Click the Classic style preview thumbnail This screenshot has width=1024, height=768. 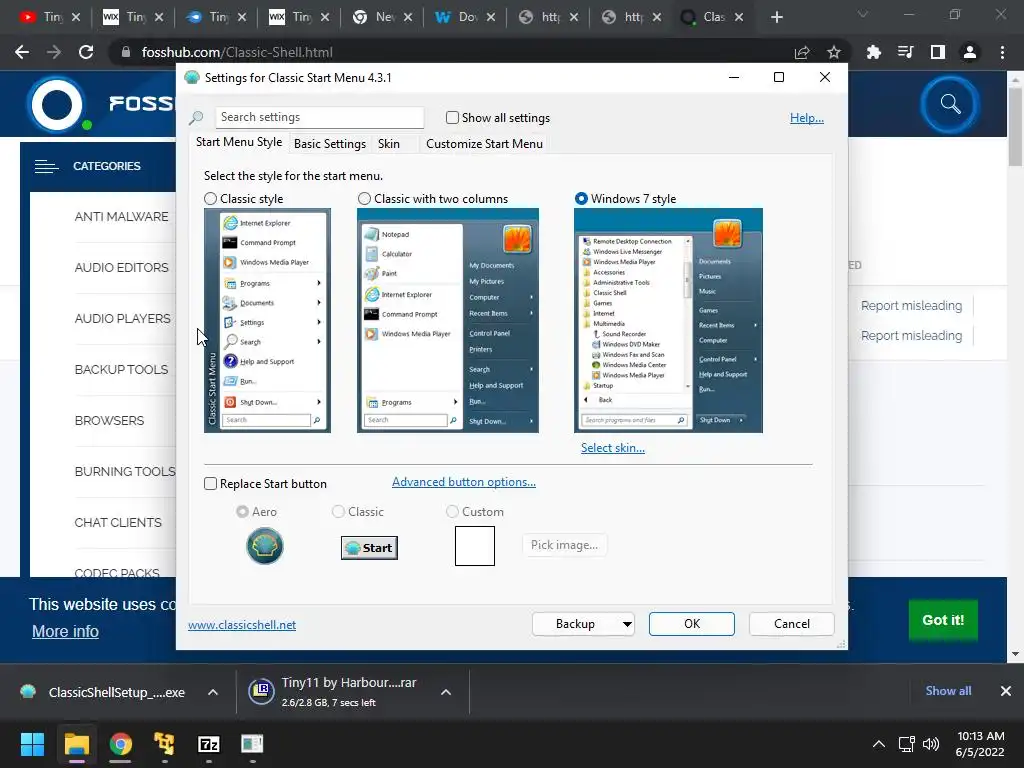click(267, 320)
